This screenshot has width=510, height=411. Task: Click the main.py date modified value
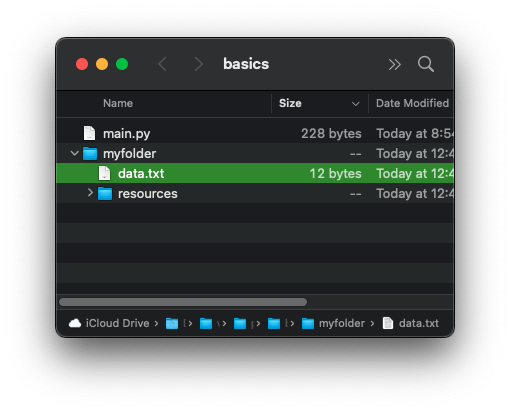coord(415,134)
